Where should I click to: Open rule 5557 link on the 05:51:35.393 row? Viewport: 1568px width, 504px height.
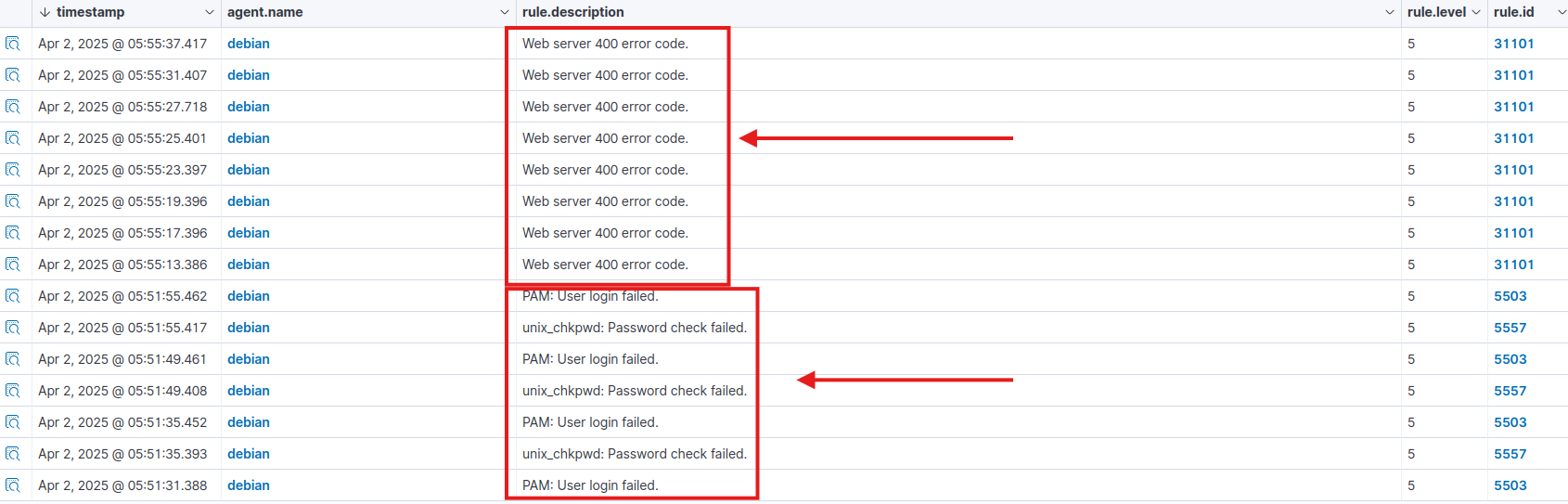[1510, 454]
